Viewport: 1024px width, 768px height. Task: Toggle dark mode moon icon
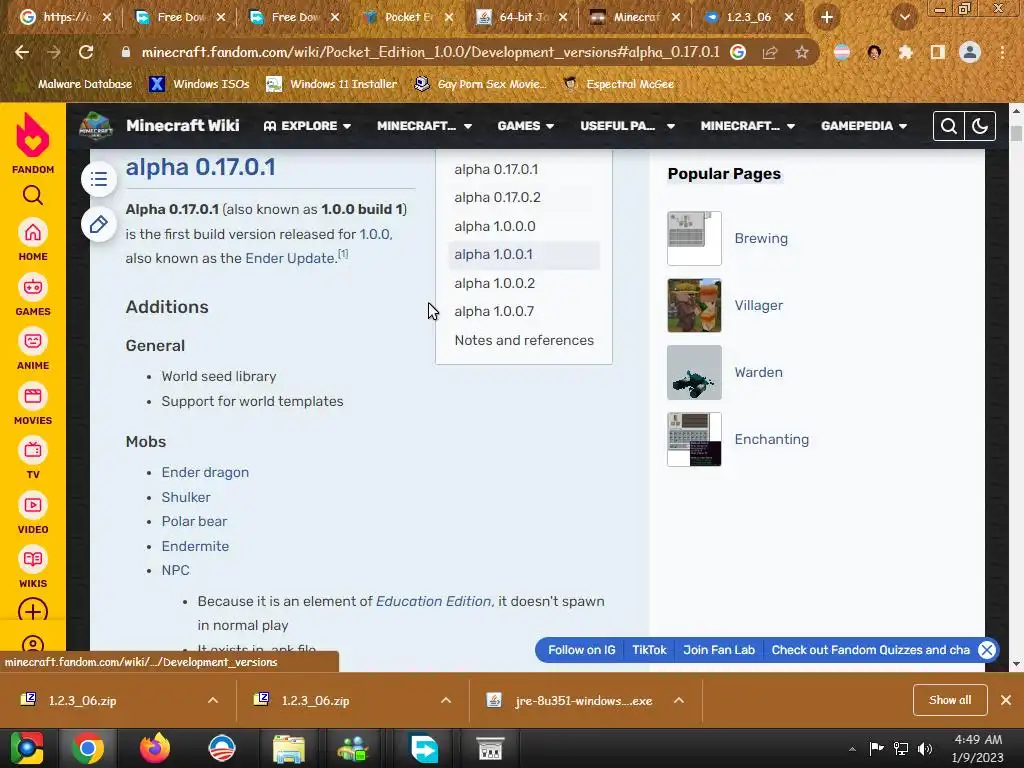click(x=980, y=126)
